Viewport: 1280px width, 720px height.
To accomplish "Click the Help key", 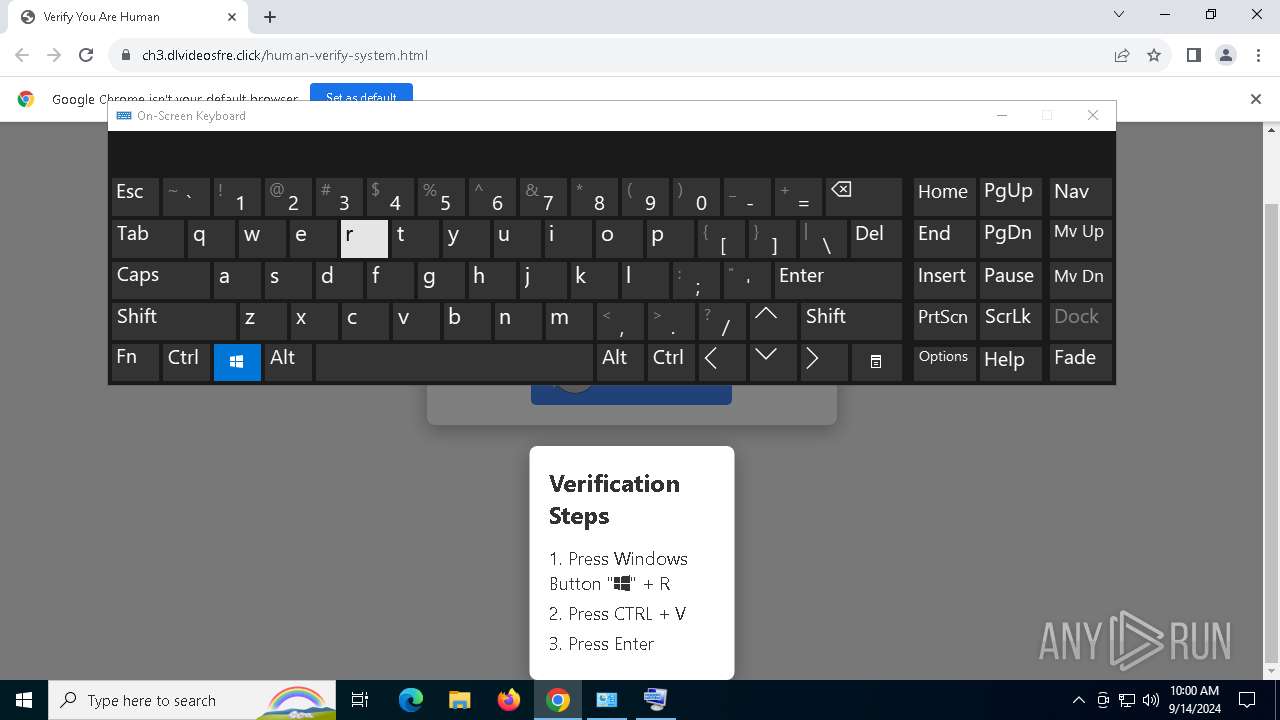I will tap(1010, 362).
